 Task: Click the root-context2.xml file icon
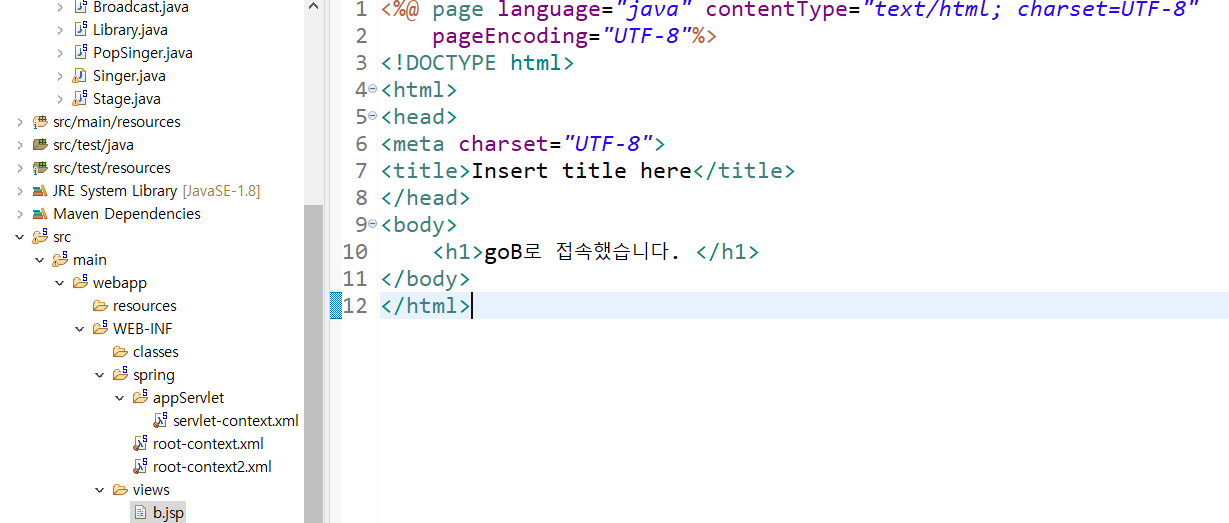[141, 466]
